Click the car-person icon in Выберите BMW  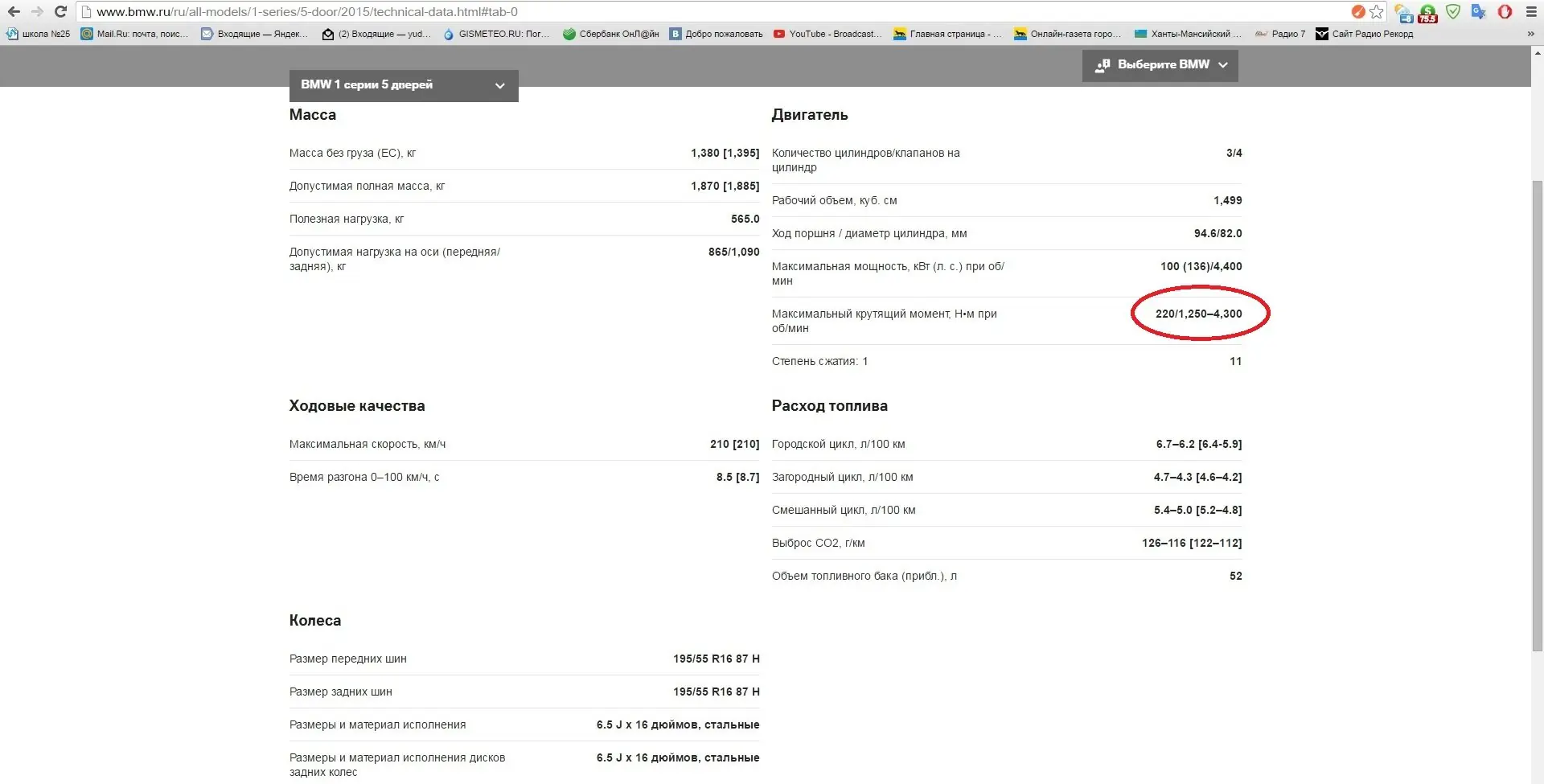pyautogui.click(x=1103, y=65)
